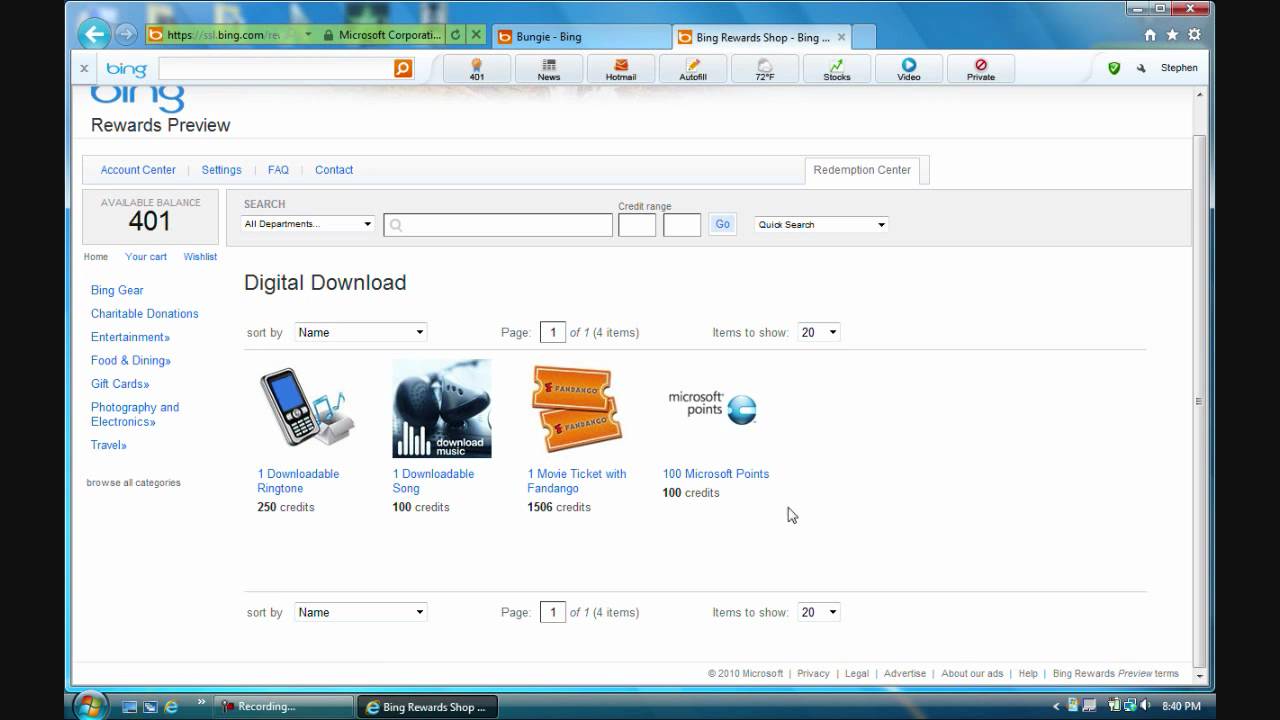Click the first Credit range field

click(637, 225)
